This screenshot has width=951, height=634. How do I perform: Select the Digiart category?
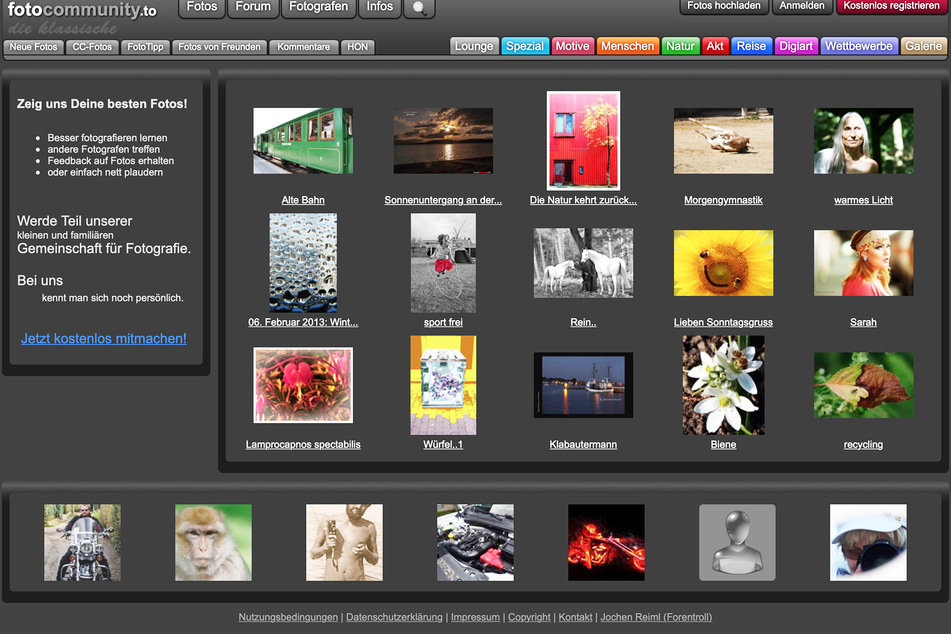(796, 46)
